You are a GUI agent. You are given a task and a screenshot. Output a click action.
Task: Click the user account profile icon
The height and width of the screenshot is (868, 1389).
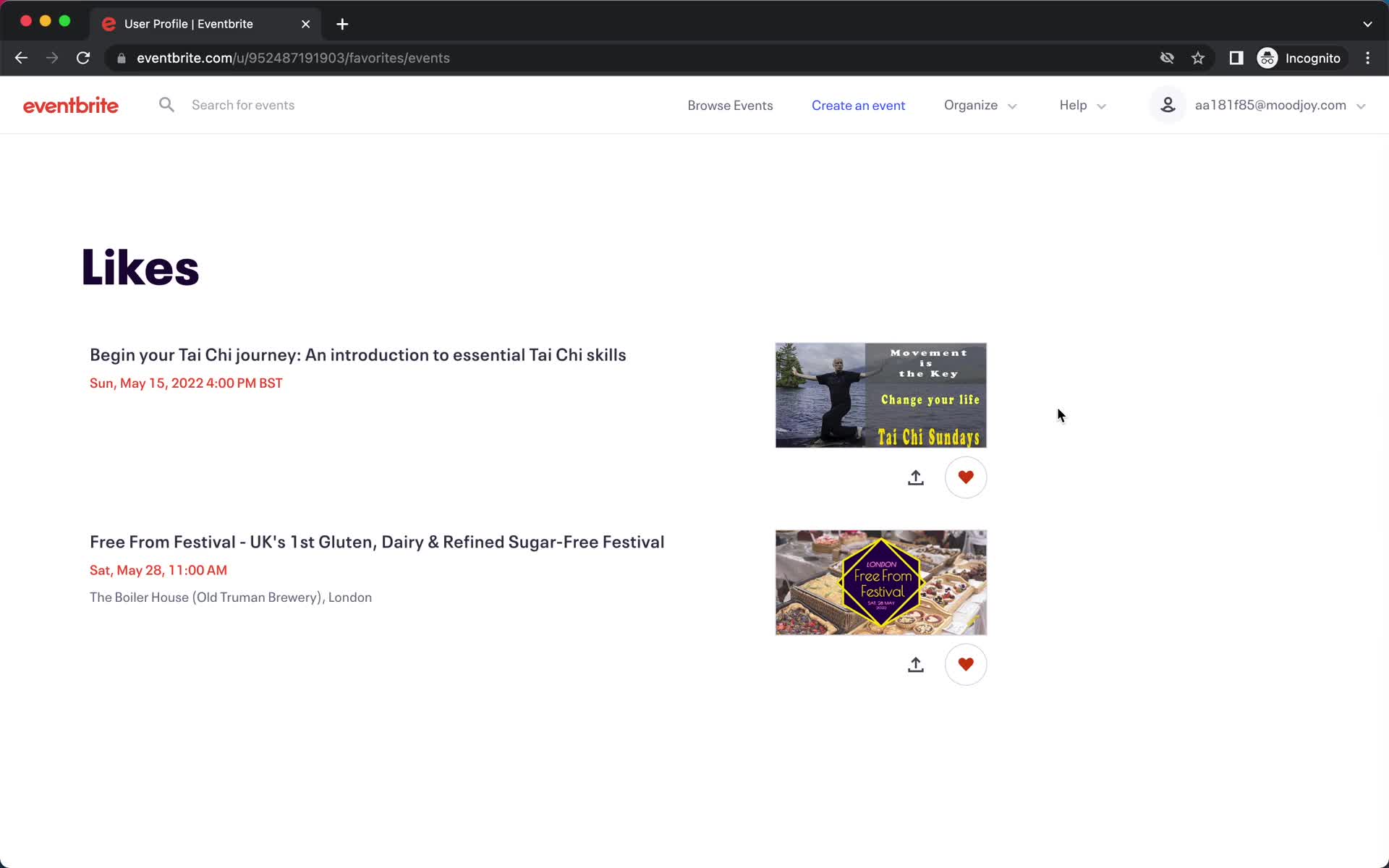tap(1168, 104)
